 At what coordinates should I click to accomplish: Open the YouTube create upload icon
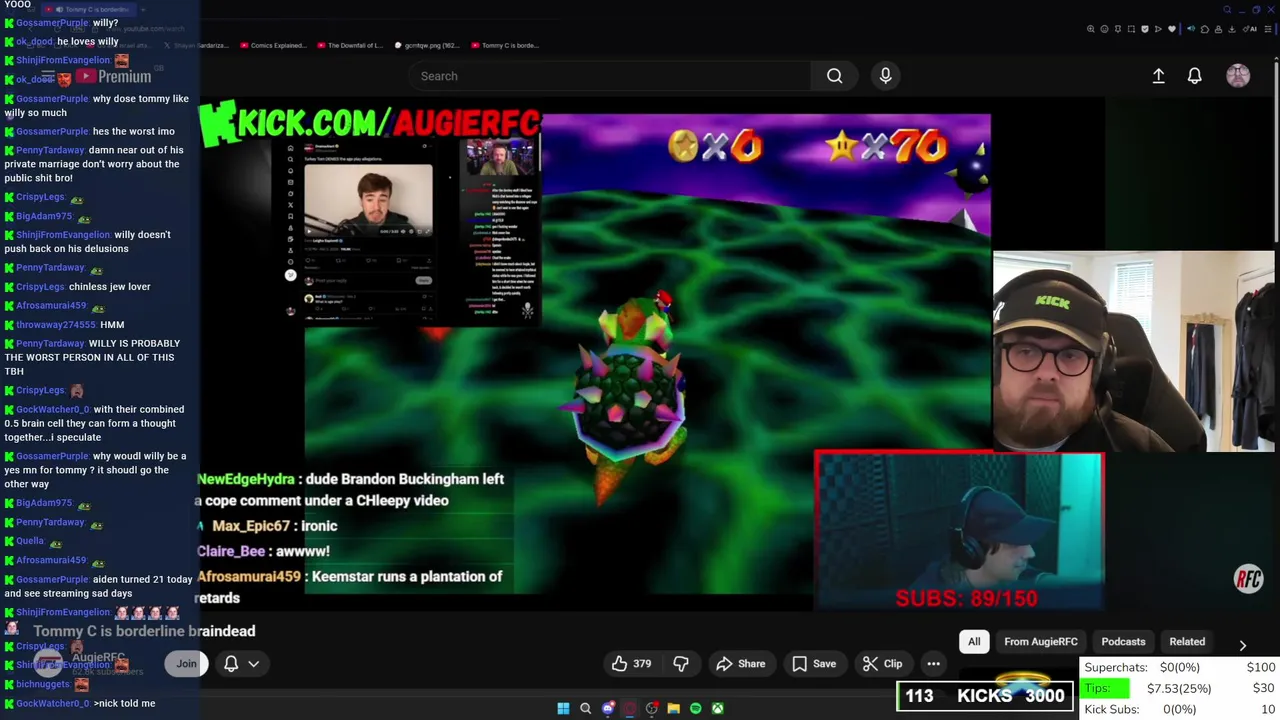(x=1158, y=76)
